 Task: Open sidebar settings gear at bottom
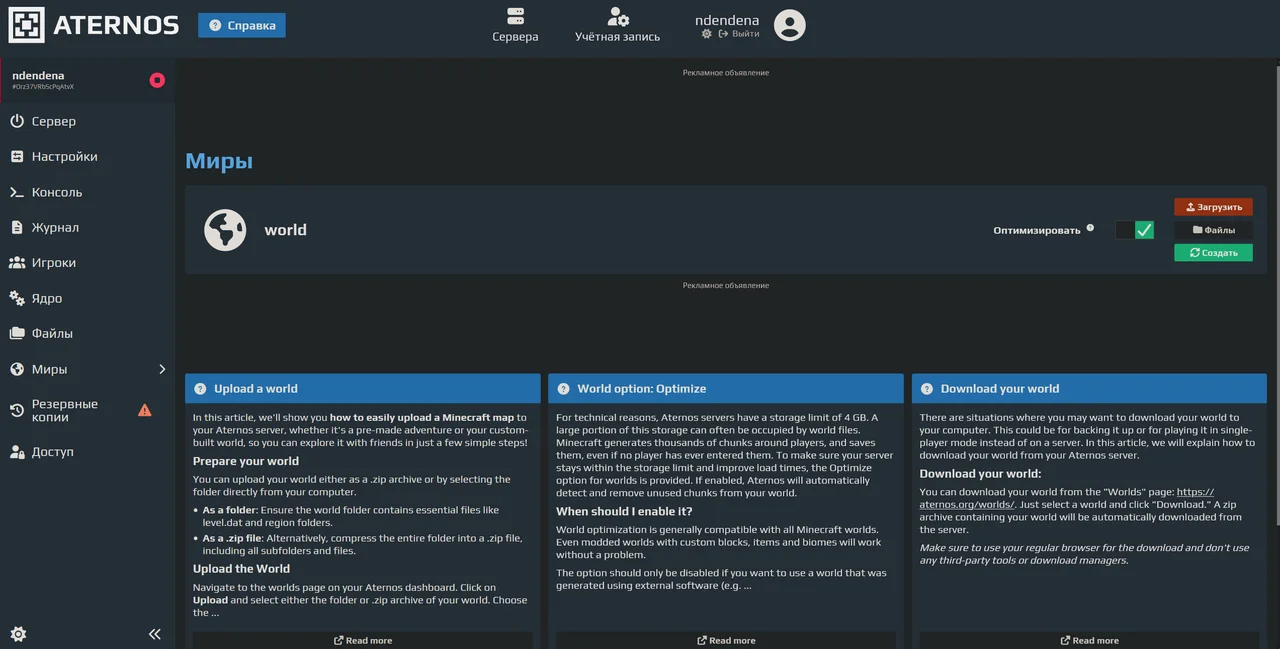click(x=18, y=634)
